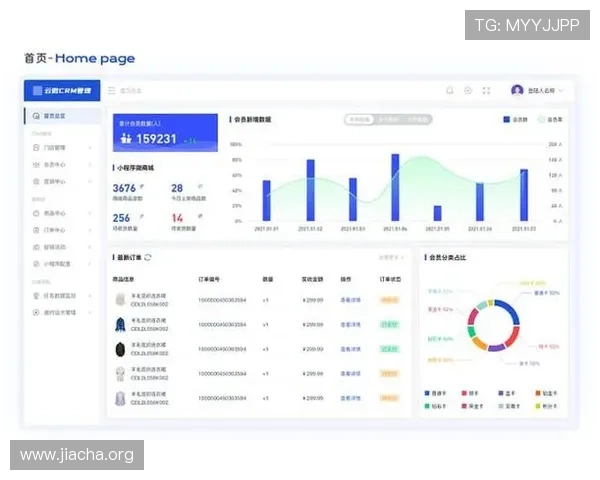Click the user avatar picture
The width and height of the screenshot is (600, 480).
517,90
